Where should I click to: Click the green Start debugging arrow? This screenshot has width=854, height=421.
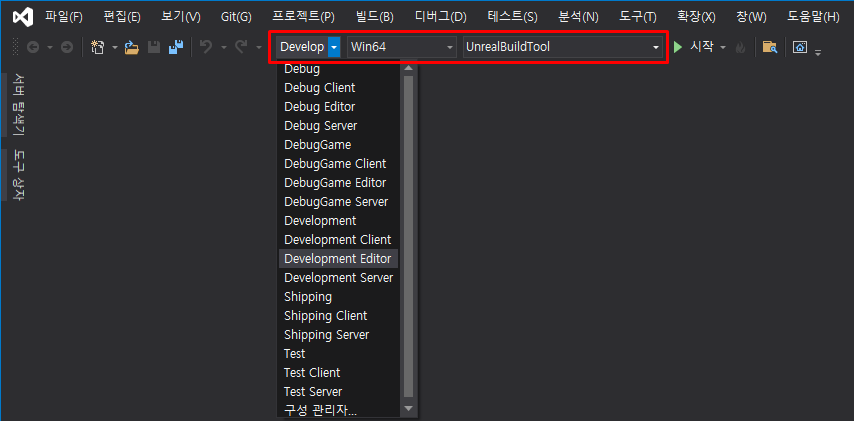point(678,47)
